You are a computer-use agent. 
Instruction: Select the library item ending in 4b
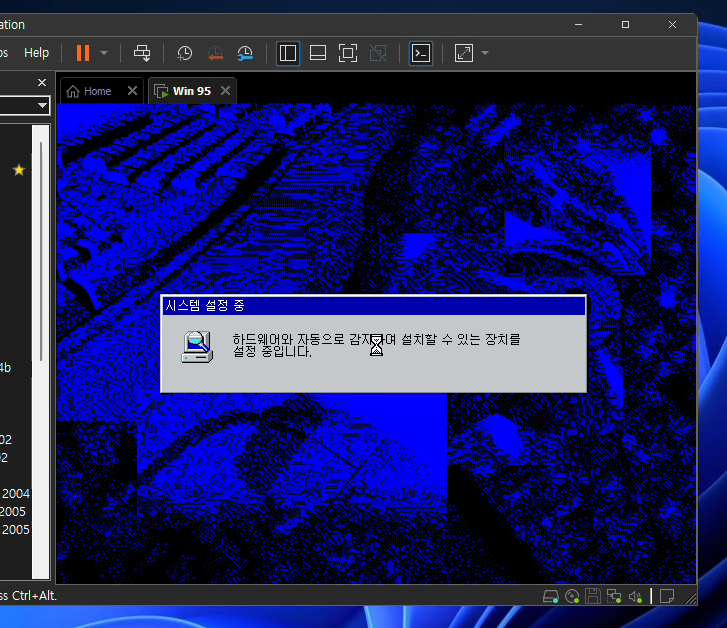click(x=5, y=368)
